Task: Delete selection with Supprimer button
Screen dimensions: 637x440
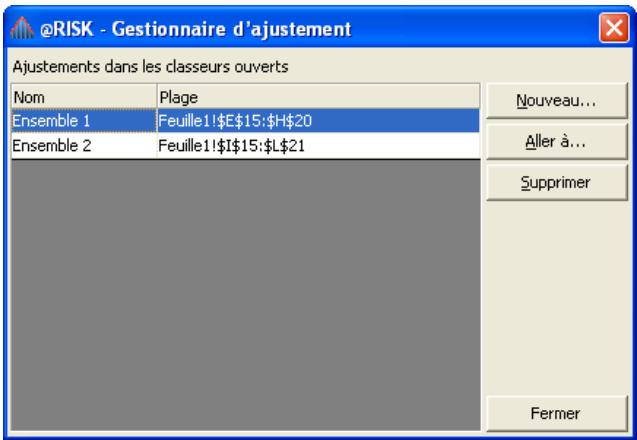Action: coord(557,183)
